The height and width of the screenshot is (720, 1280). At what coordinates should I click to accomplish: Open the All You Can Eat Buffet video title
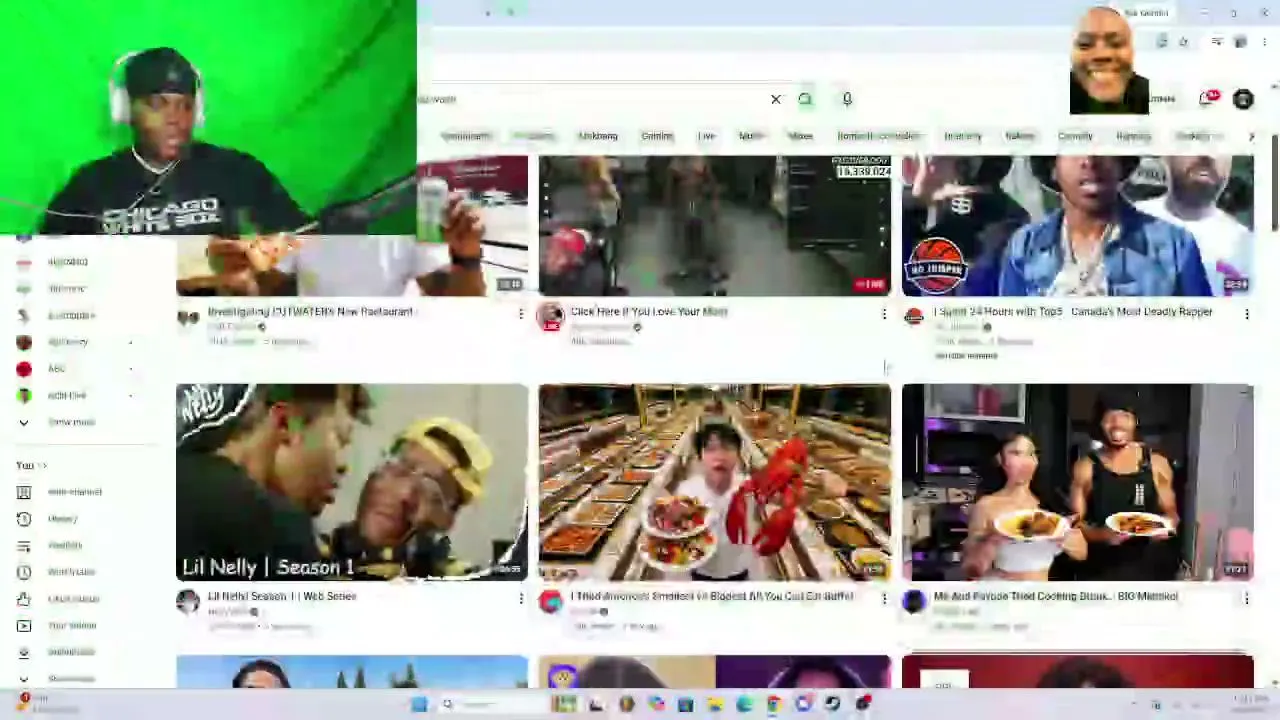(x=712, y=596)
